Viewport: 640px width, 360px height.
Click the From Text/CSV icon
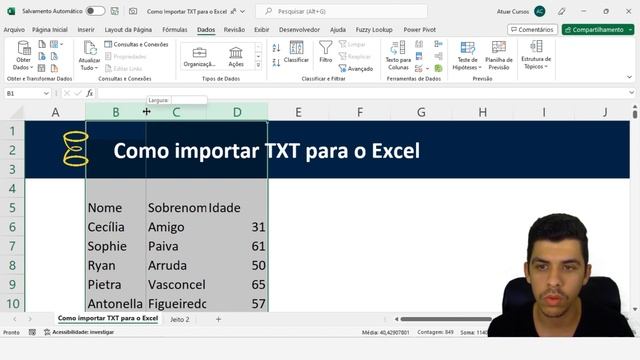click(42, 44)
